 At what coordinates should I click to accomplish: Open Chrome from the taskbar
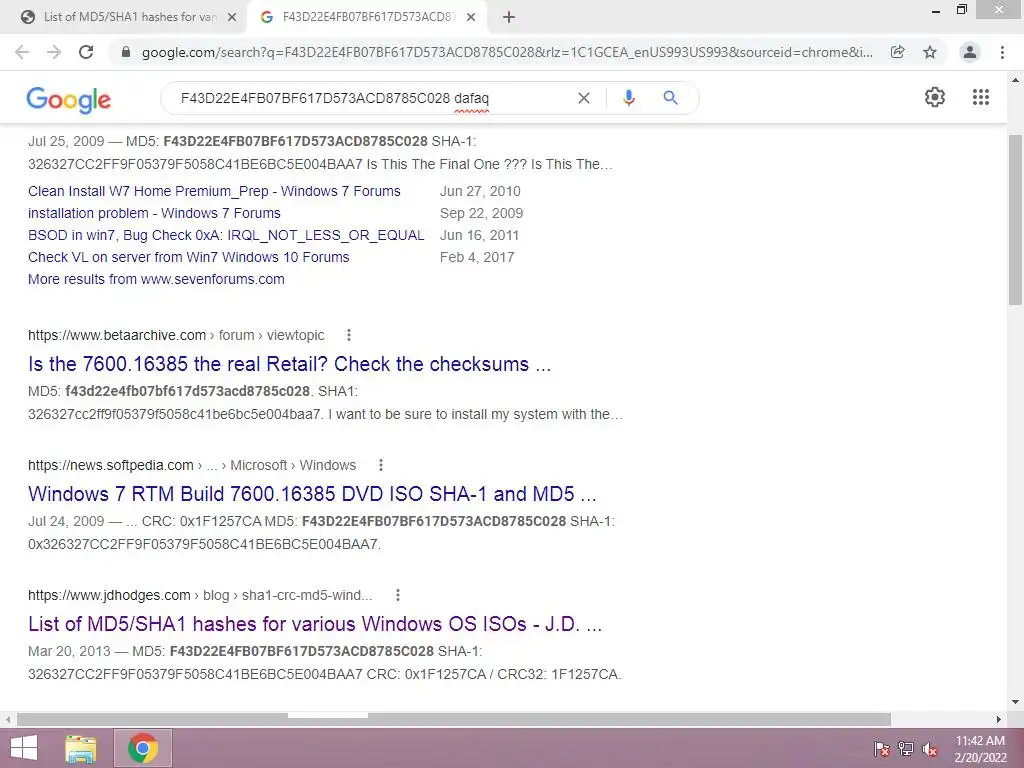(x=142, y=748)
